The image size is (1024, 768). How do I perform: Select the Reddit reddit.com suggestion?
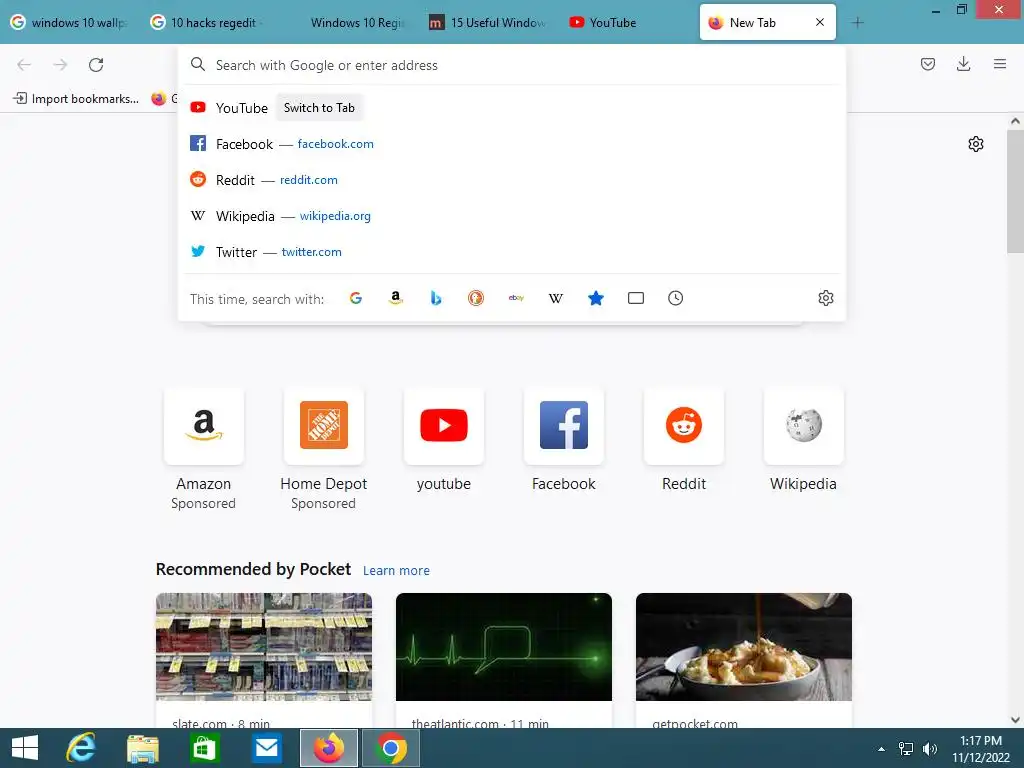click(x=512, y=180)
